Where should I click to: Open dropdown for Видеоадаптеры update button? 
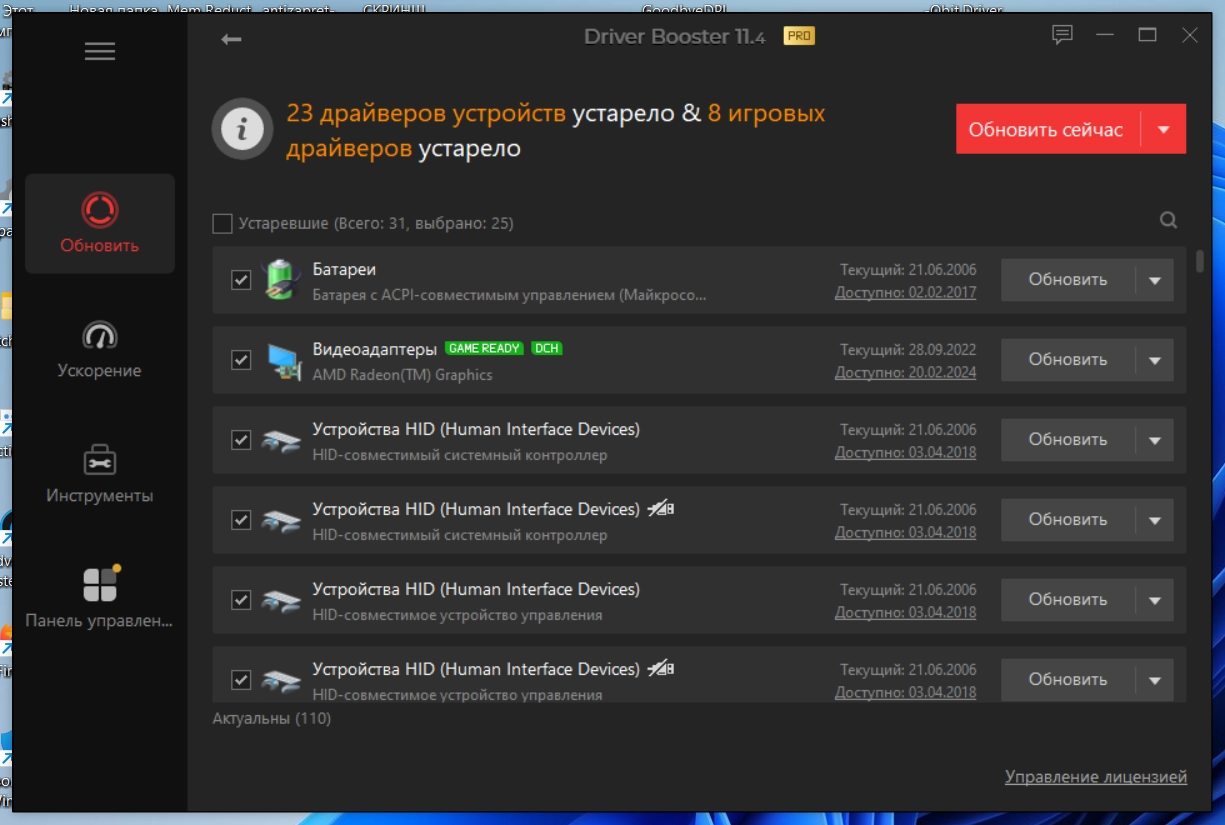[1155, 360]
